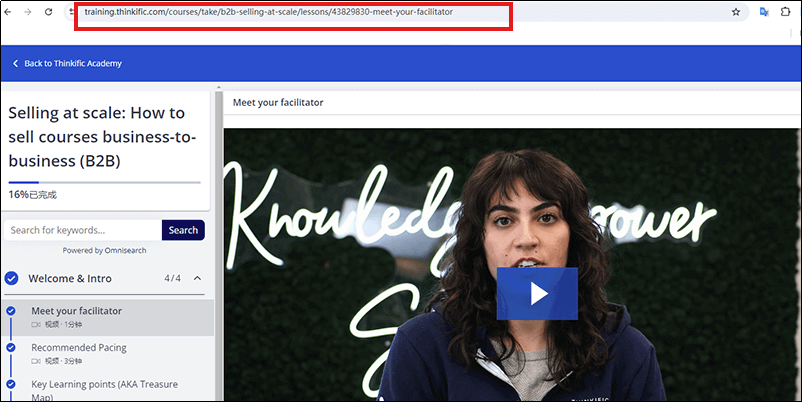Image resolution: width=803 pixels, height=403 pixels.
Task: Click the course progress bar
Action: coord(104,182)
